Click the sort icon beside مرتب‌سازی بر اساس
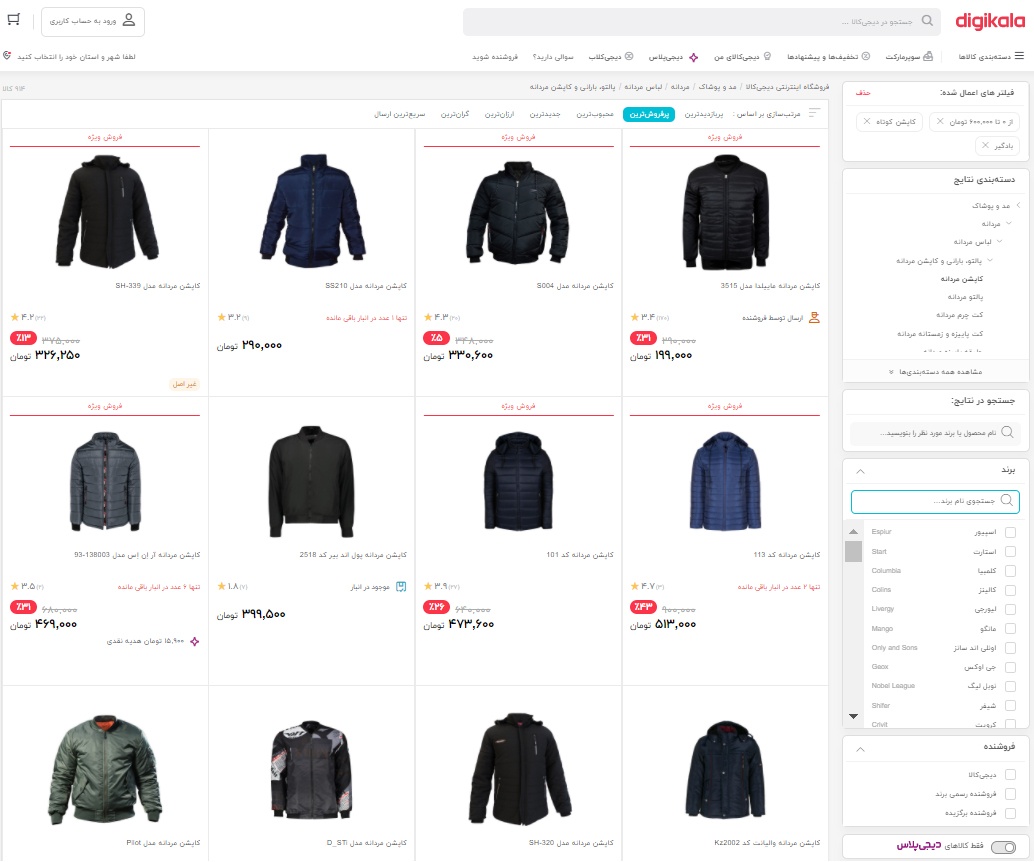This screenshot has height=862, width=1034. click(x=815, y=114)
